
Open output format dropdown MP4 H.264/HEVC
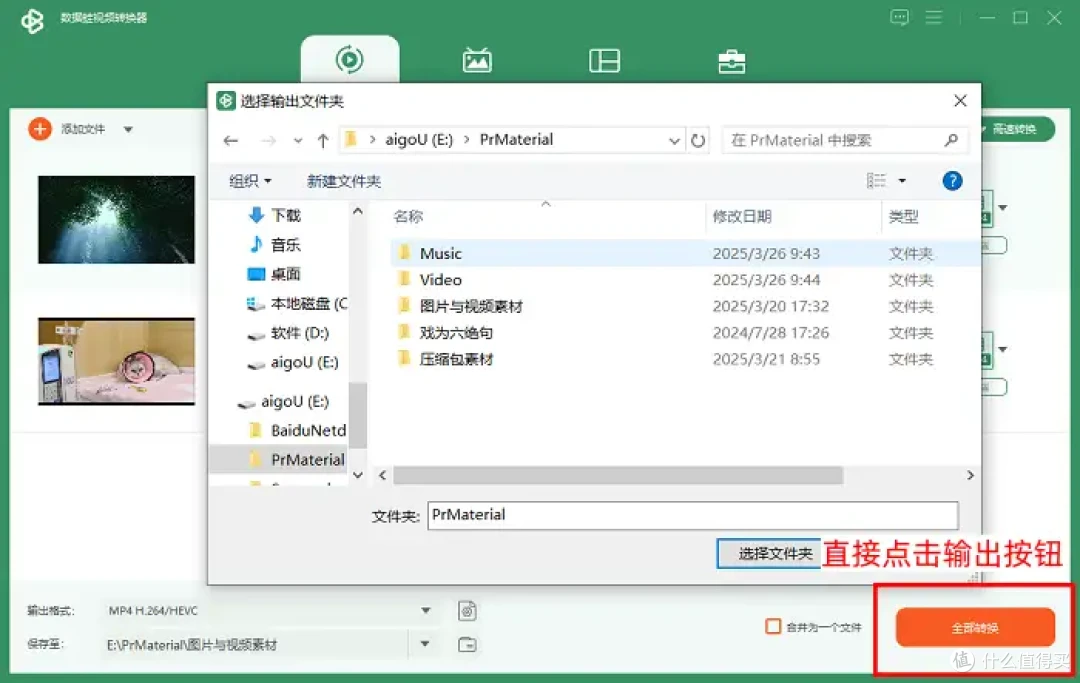coord(426,611)
